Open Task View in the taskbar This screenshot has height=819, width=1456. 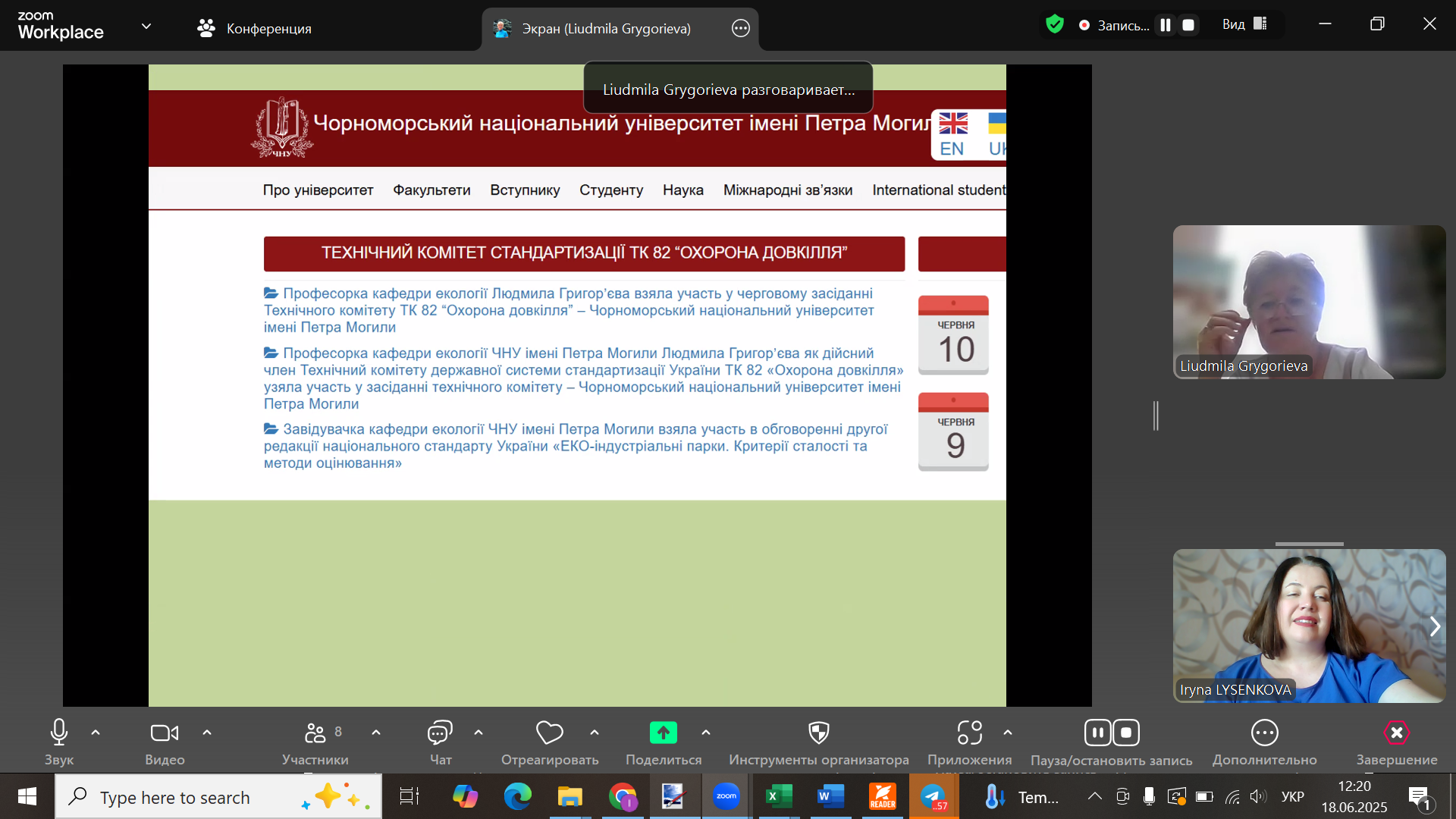(x=409, y=797)
